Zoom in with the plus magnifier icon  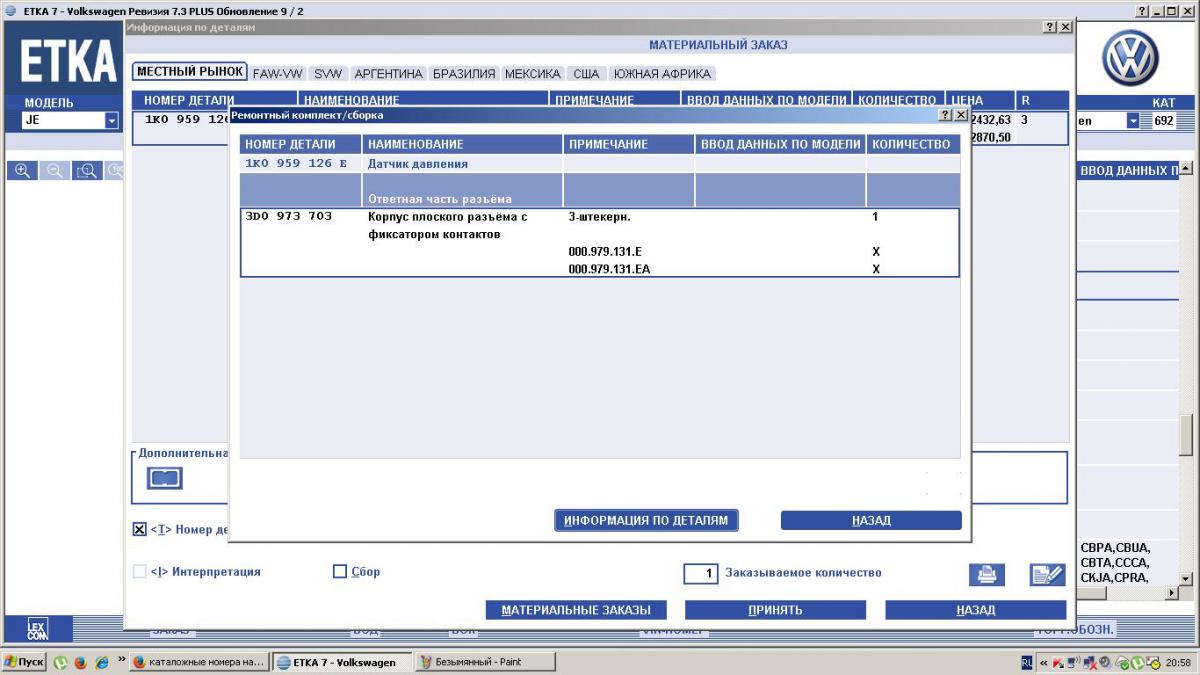[22, 171]
